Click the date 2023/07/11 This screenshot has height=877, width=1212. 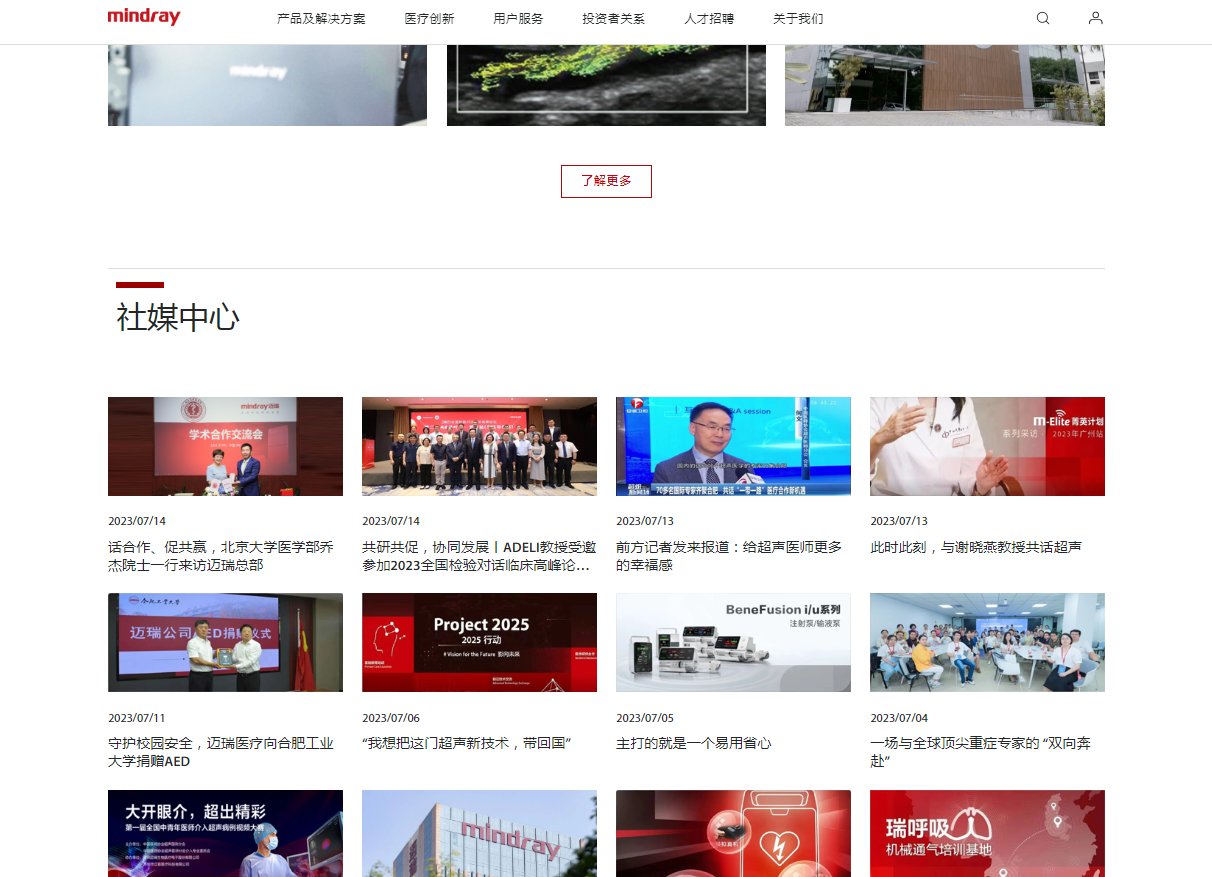[x=137, y=718]
